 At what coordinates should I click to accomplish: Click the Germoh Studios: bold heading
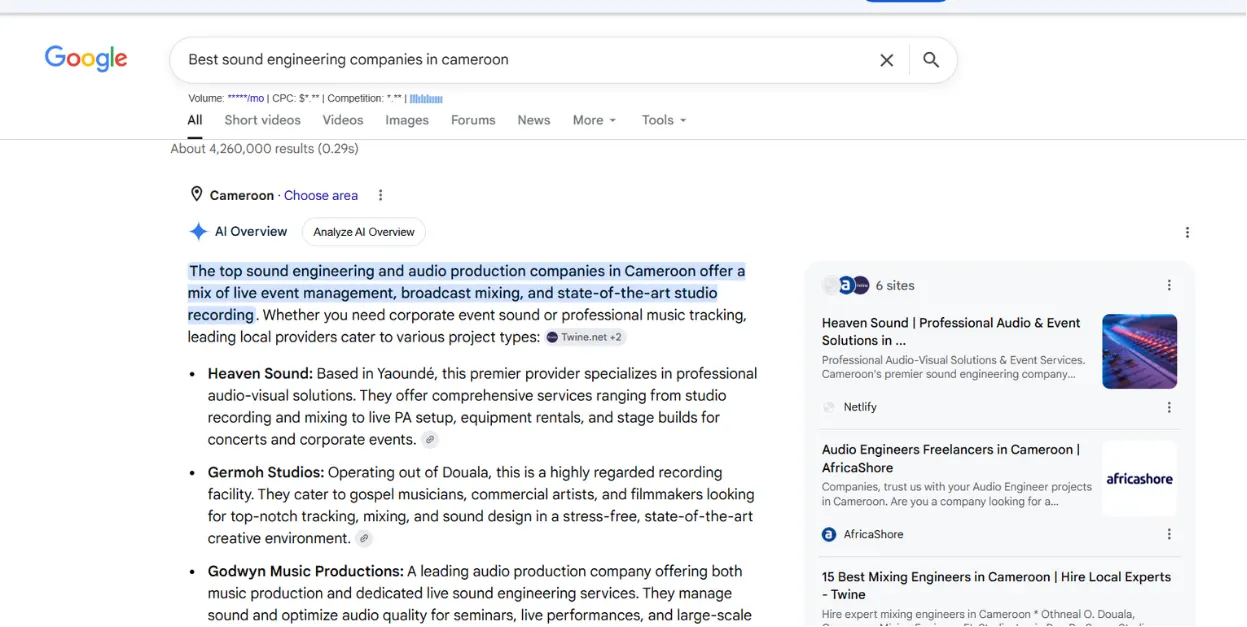click(x=266, y=471)
